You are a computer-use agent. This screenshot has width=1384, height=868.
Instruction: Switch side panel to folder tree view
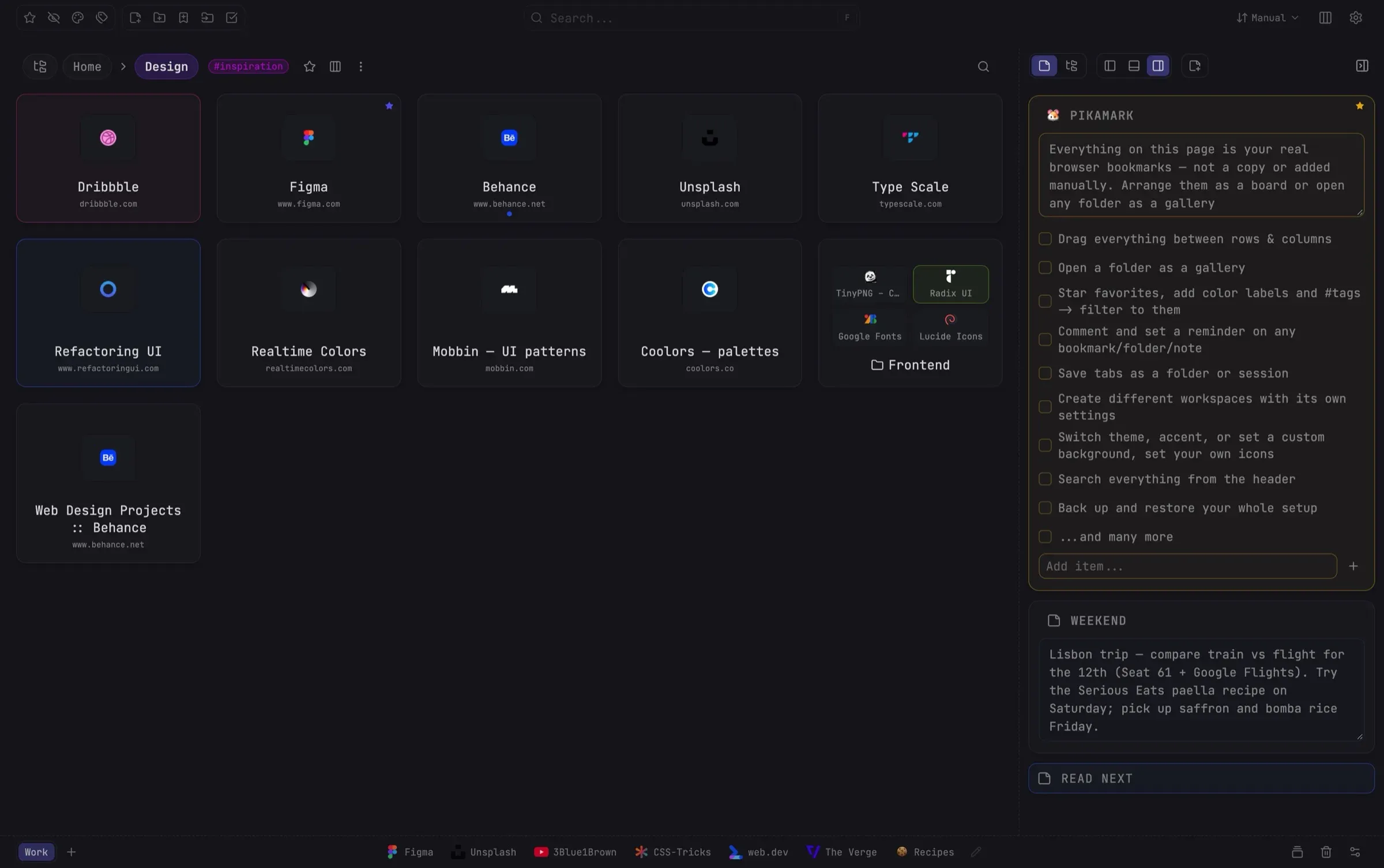[x=1071, y=66]
